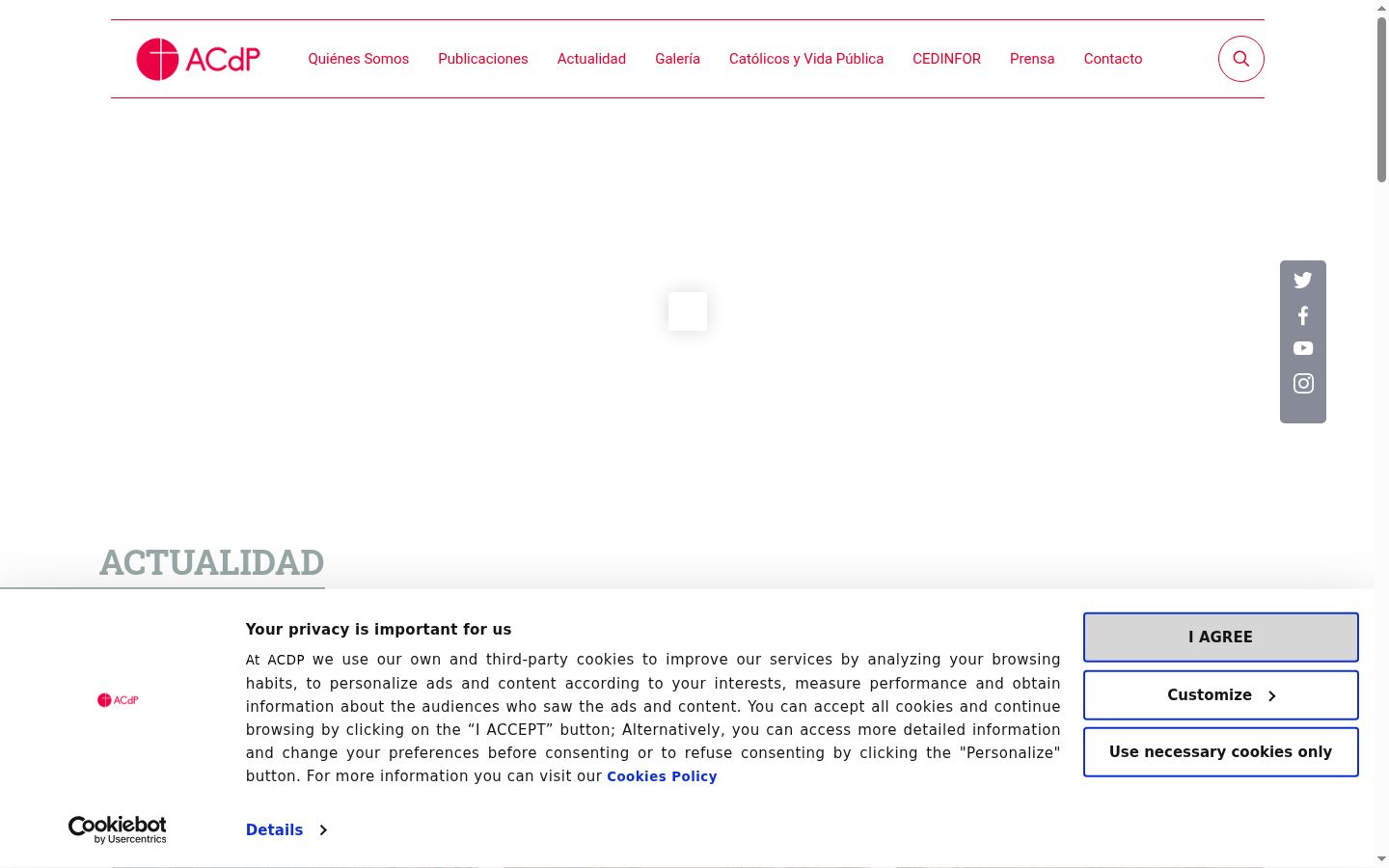Viewport: 1389px width, 868px height.
Task: Click the ACTUALIDAD section heading
Action: (x=212, y=562)
